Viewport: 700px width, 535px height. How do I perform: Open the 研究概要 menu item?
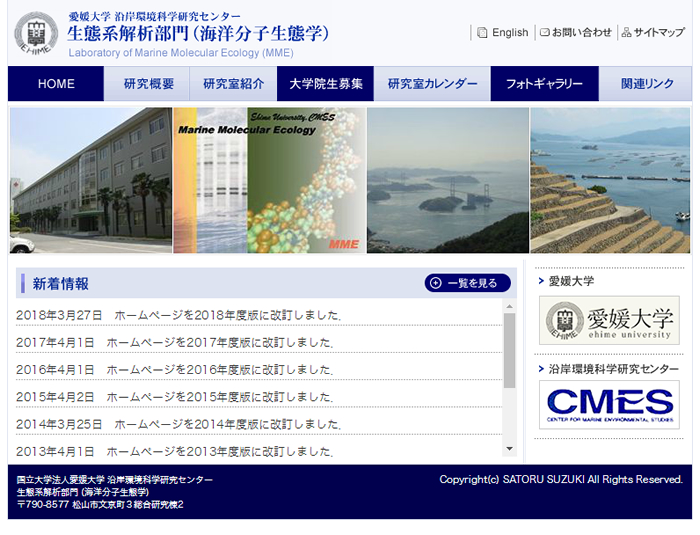148,84
